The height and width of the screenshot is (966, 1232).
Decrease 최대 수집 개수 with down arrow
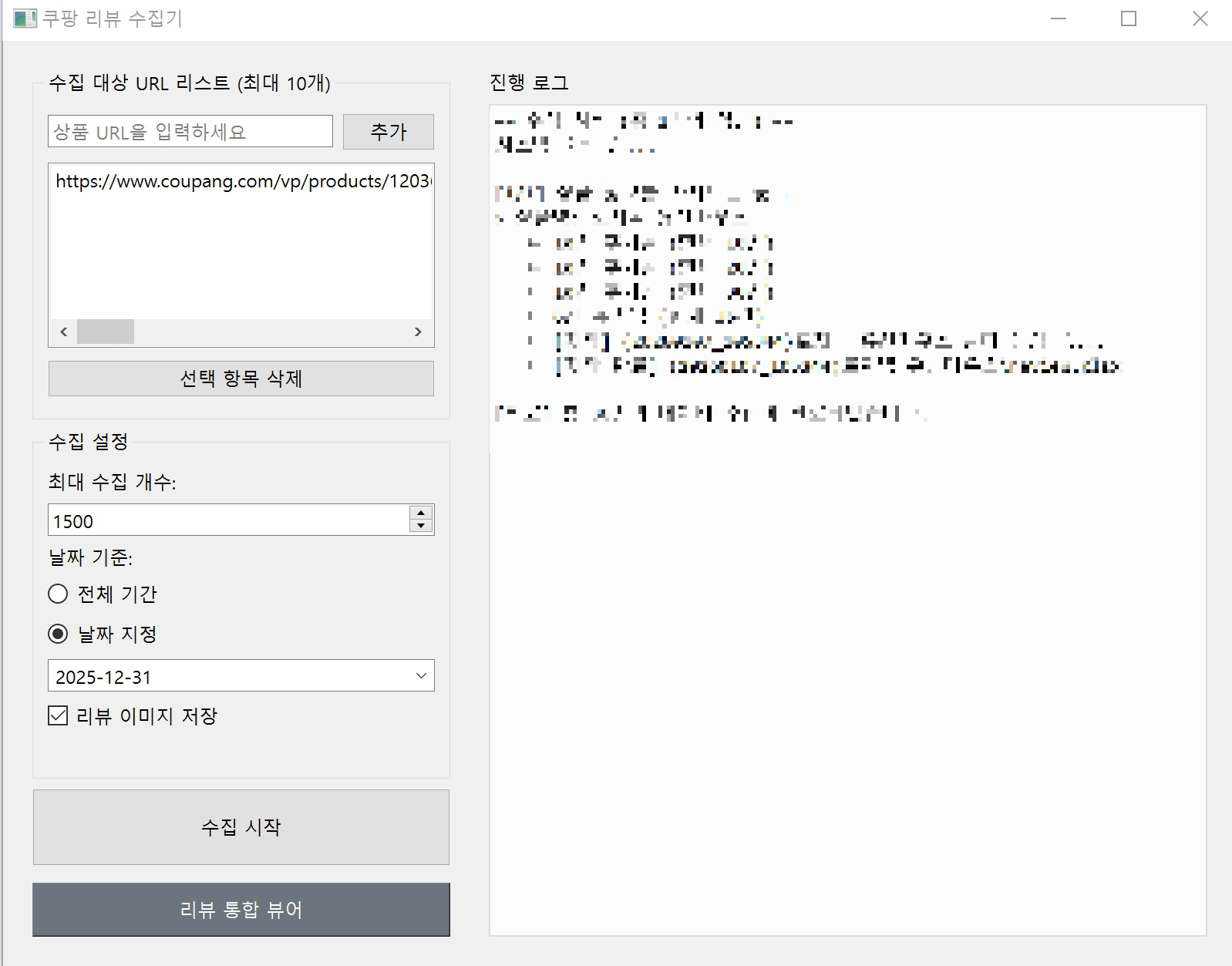(x=421, y=527)
